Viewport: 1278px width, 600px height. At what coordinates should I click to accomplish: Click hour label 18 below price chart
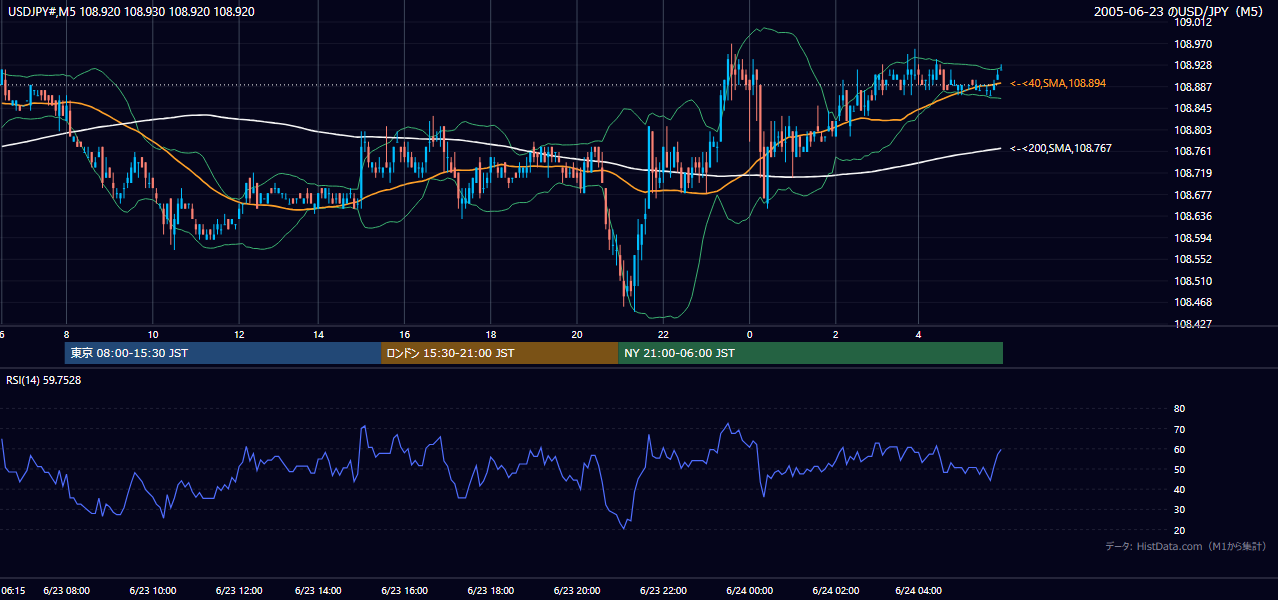(x=490, y=334)
